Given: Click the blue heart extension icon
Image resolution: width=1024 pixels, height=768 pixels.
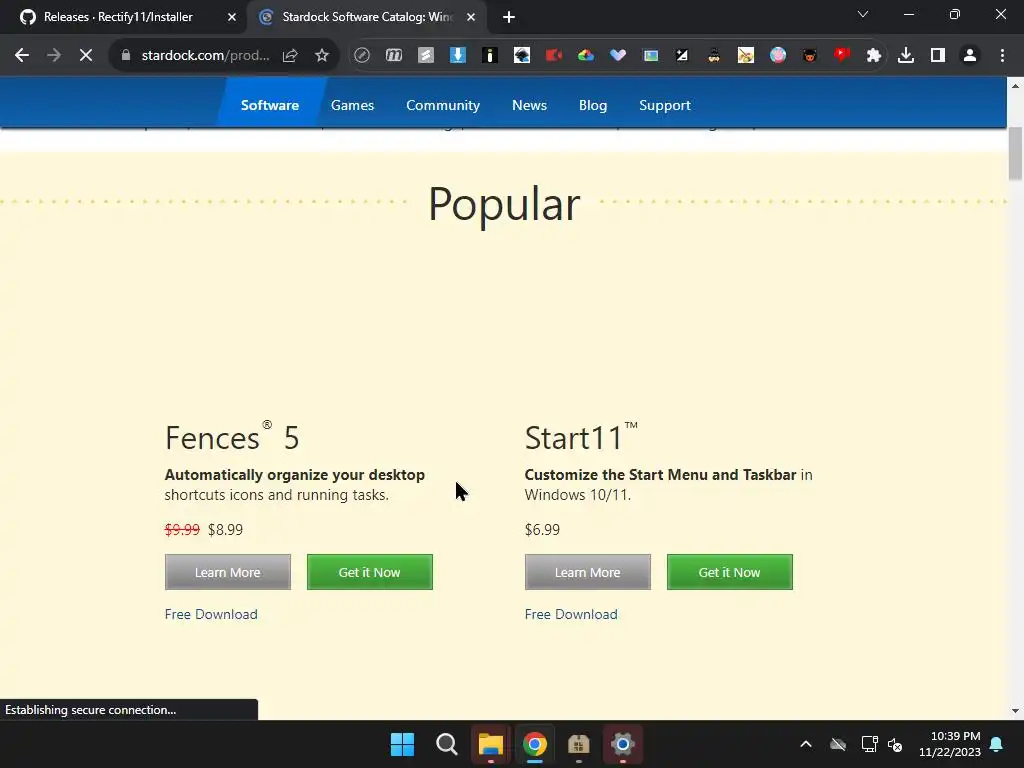Looking at the screenshot, I should click(618, 56).
